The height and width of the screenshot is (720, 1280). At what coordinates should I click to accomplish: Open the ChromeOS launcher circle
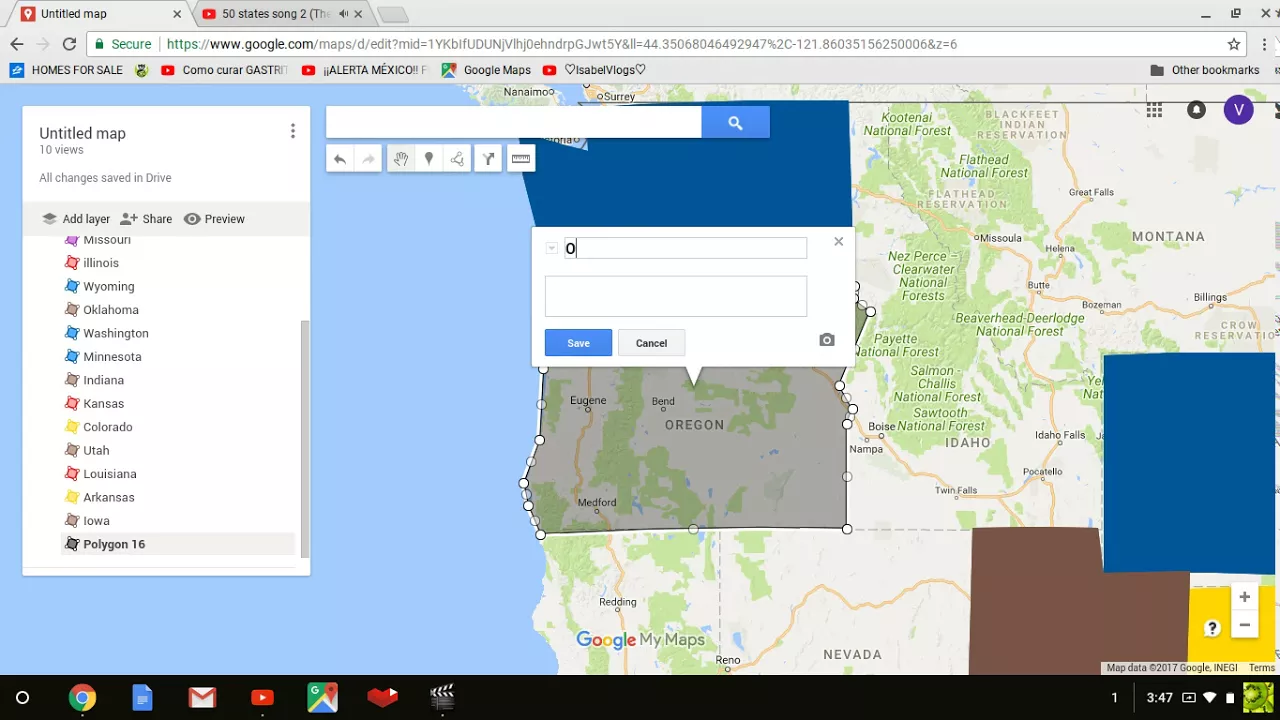tap(22, 697)
